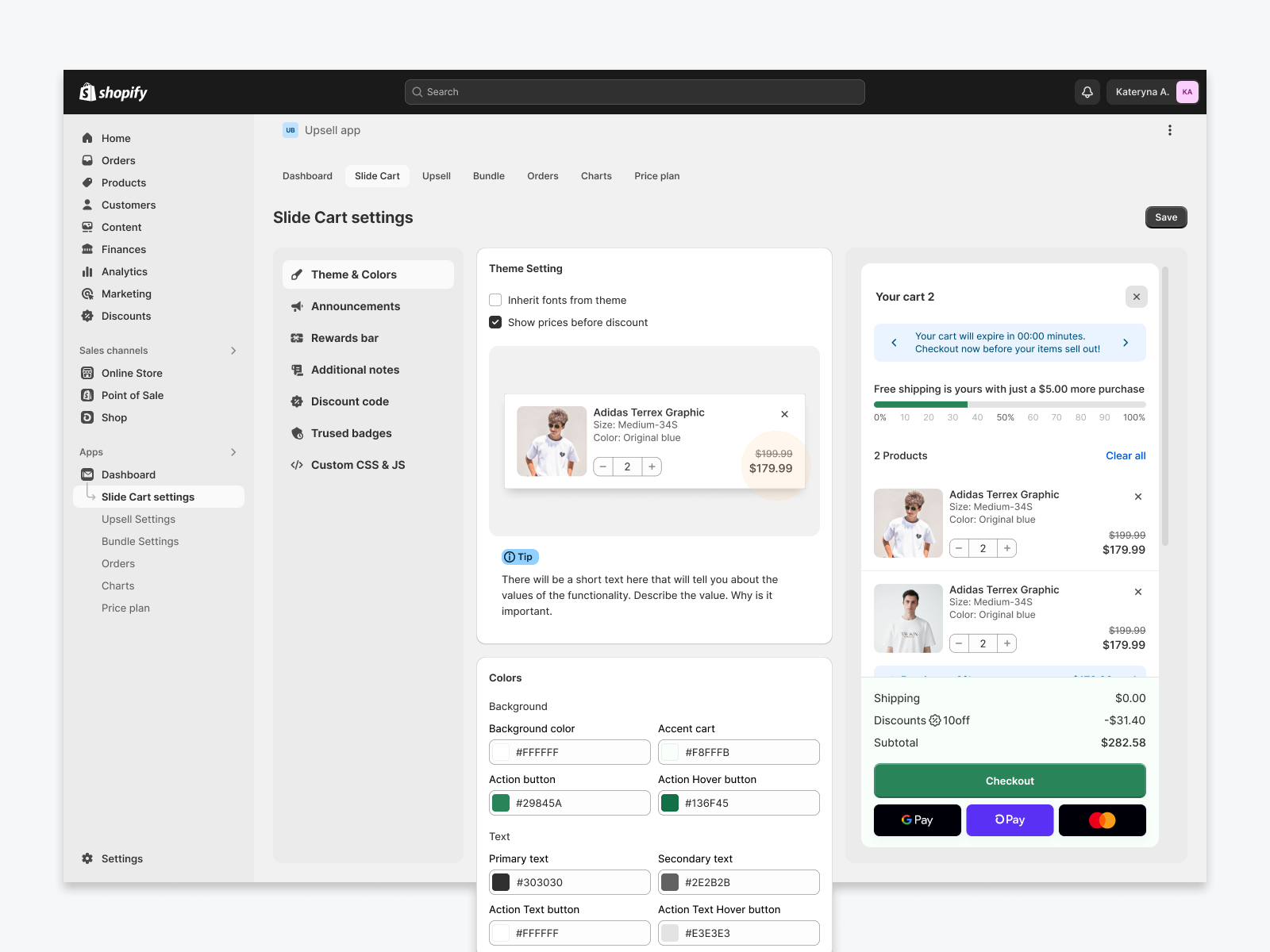Click Clear all to empty cart
1270x952 pixels.
click(x=1125, y=455)
